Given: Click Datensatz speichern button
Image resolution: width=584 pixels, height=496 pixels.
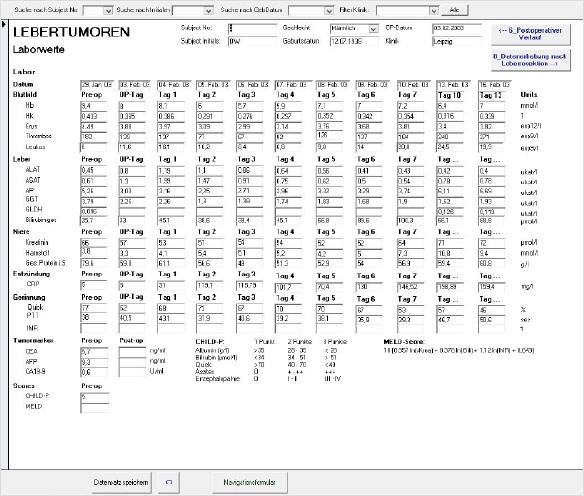Looking at the screenshot, I should pos(121,482).
